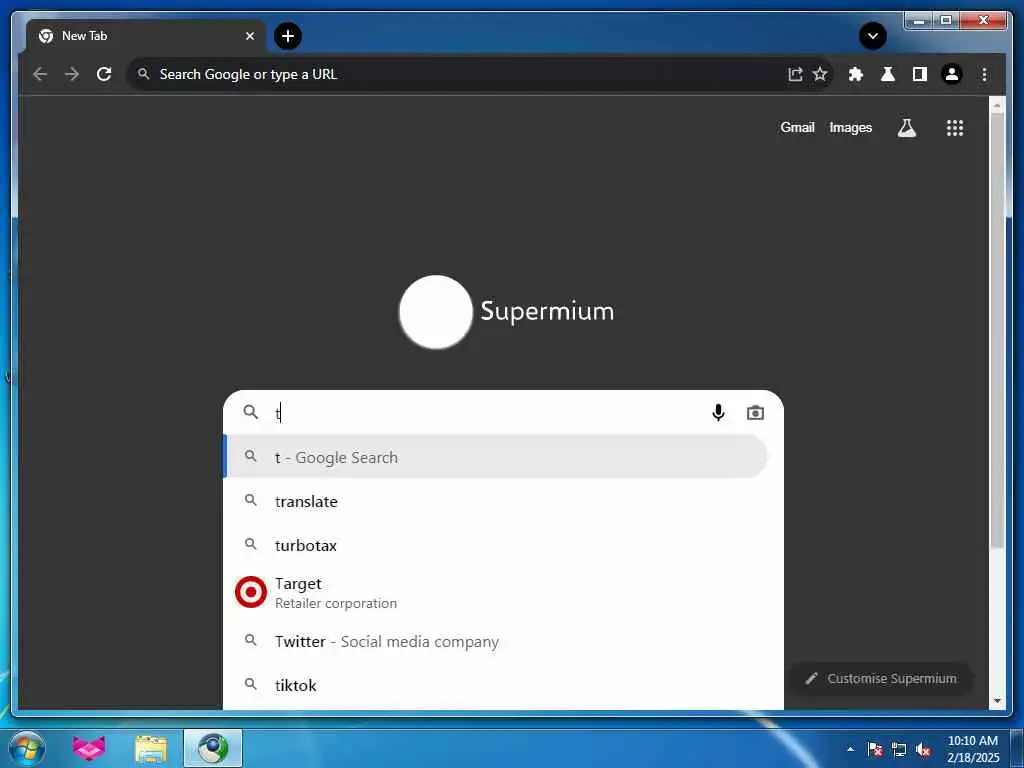Open the Images link

tap(850, 127)
